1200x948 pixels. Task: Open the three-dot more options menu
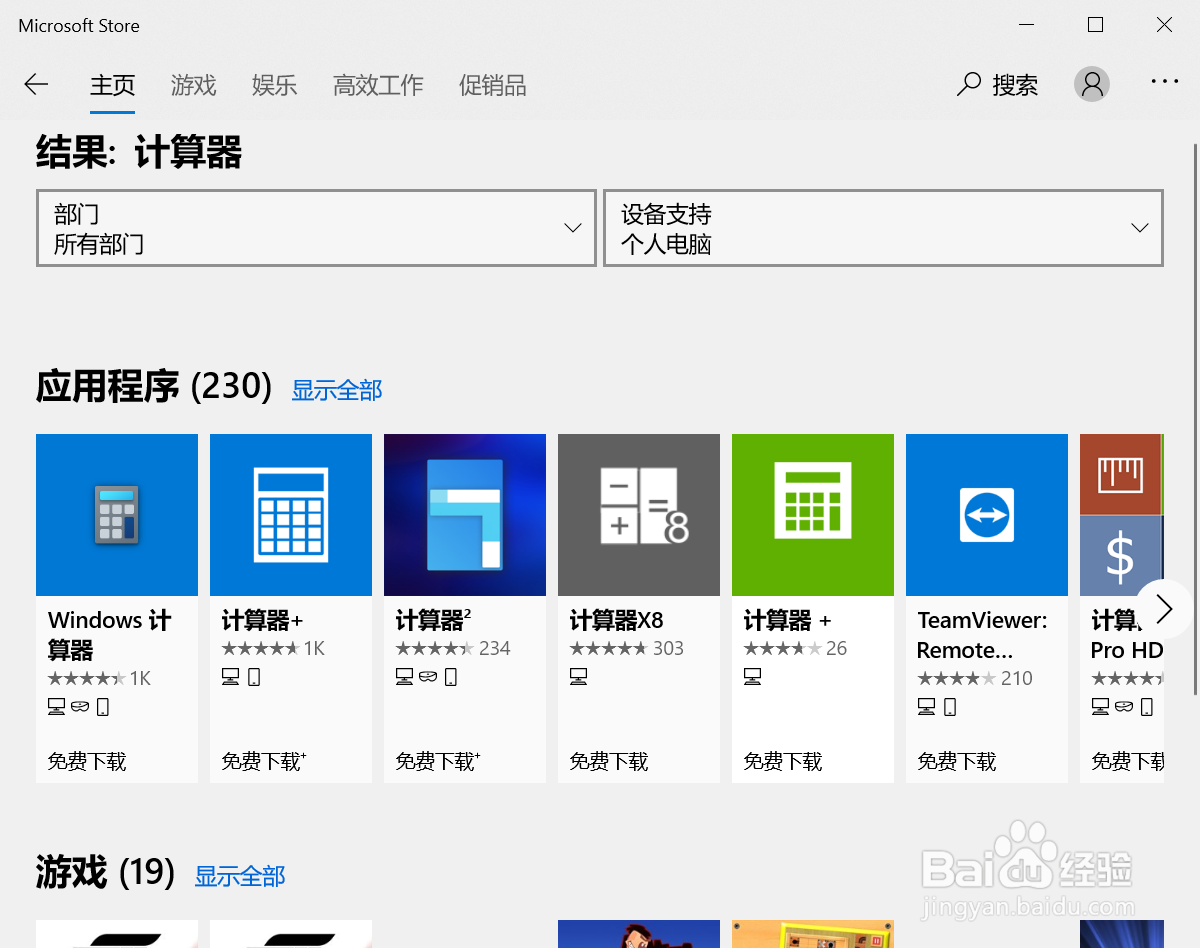click(x=1164, y=83)
